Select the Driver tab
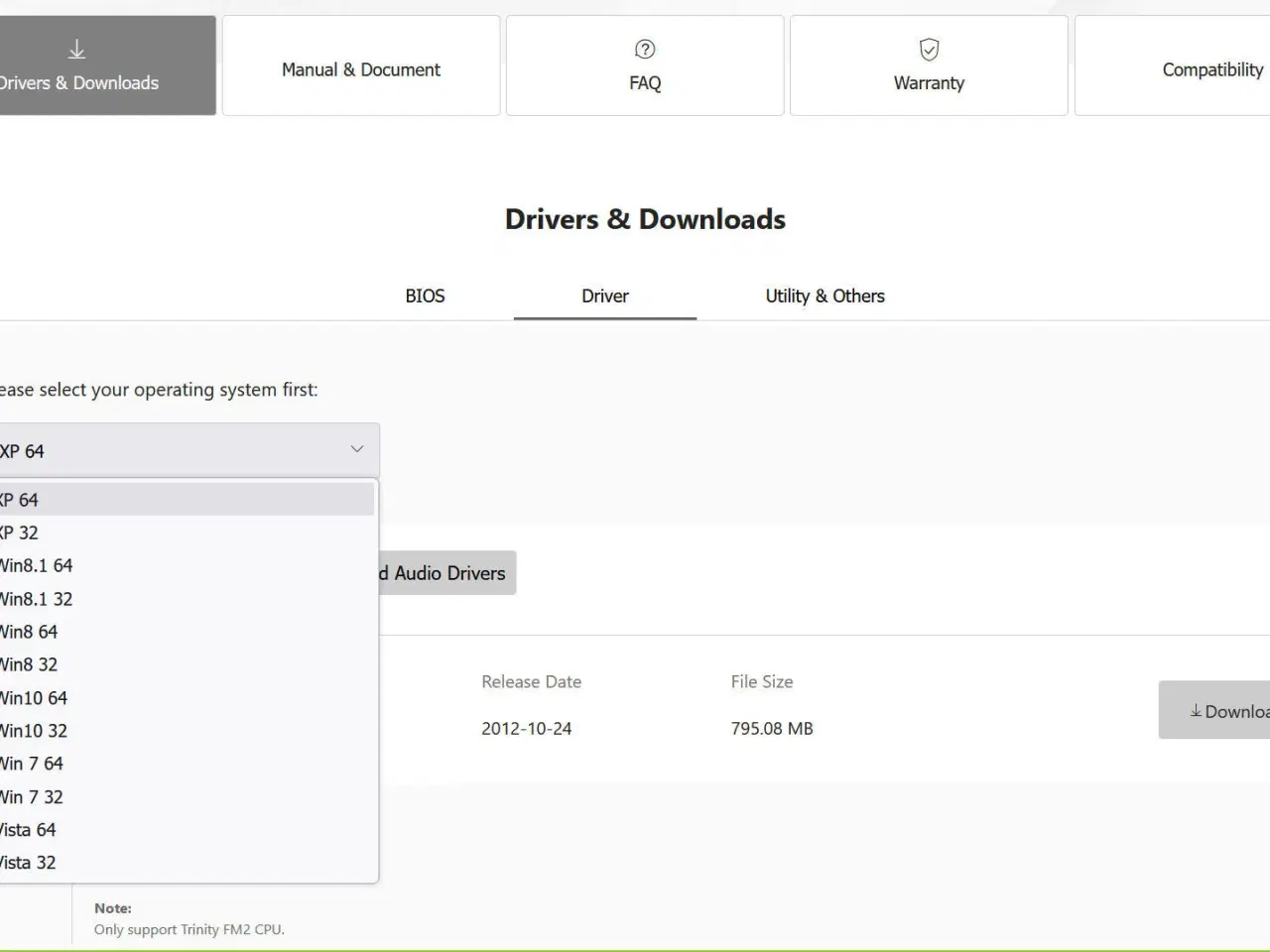Viewport: 1270px width, 952px height. [605, 296]
